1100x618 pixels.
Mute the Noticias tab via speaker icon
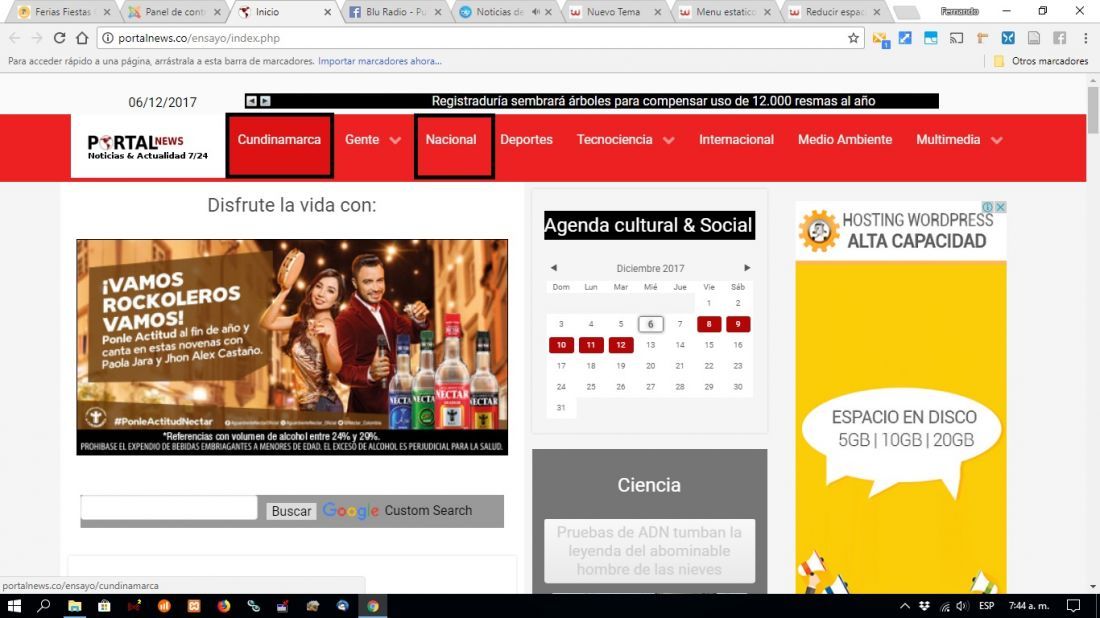536,12
